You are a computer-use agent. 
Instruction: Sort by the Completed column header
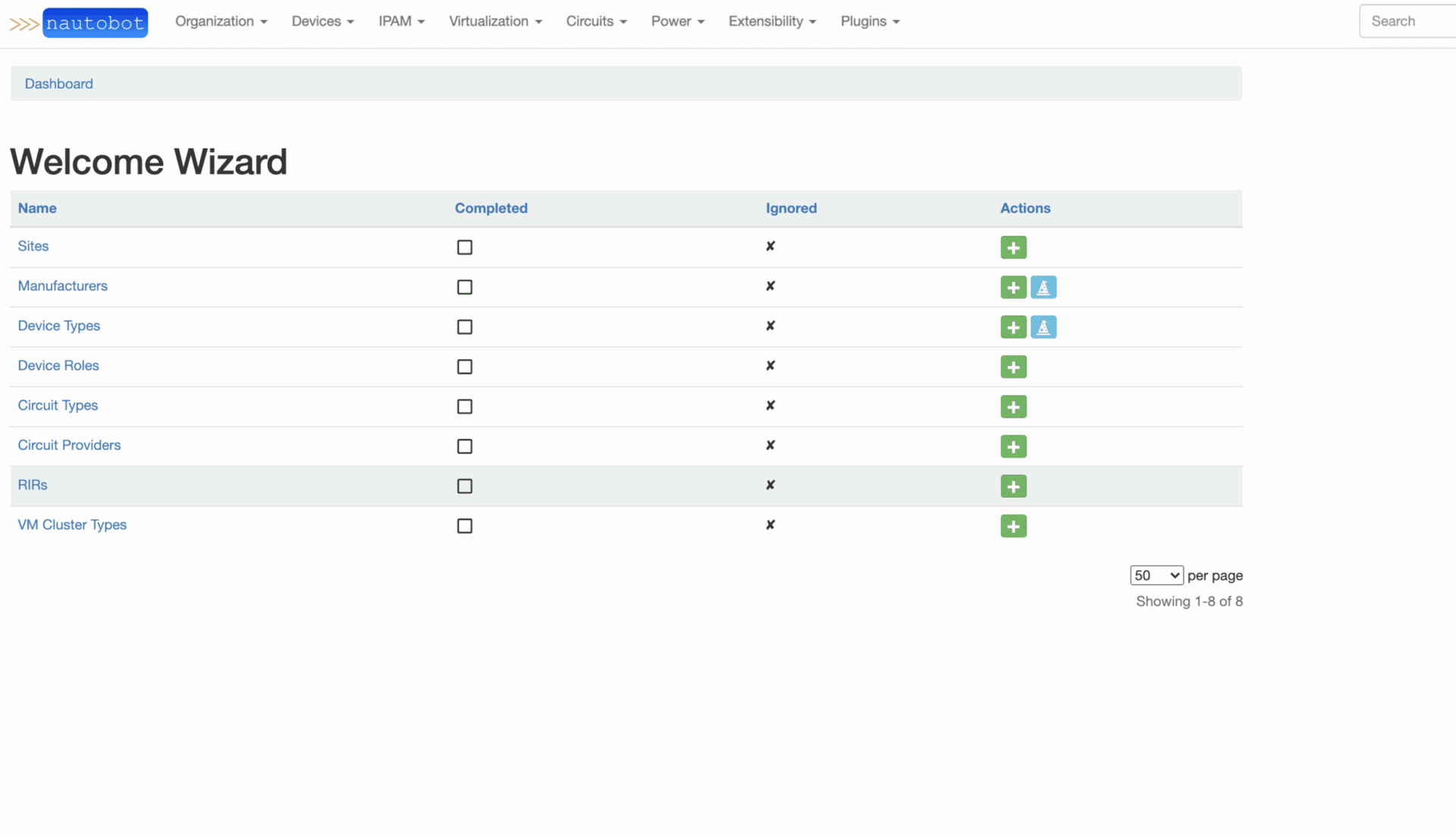coord(491,208)
